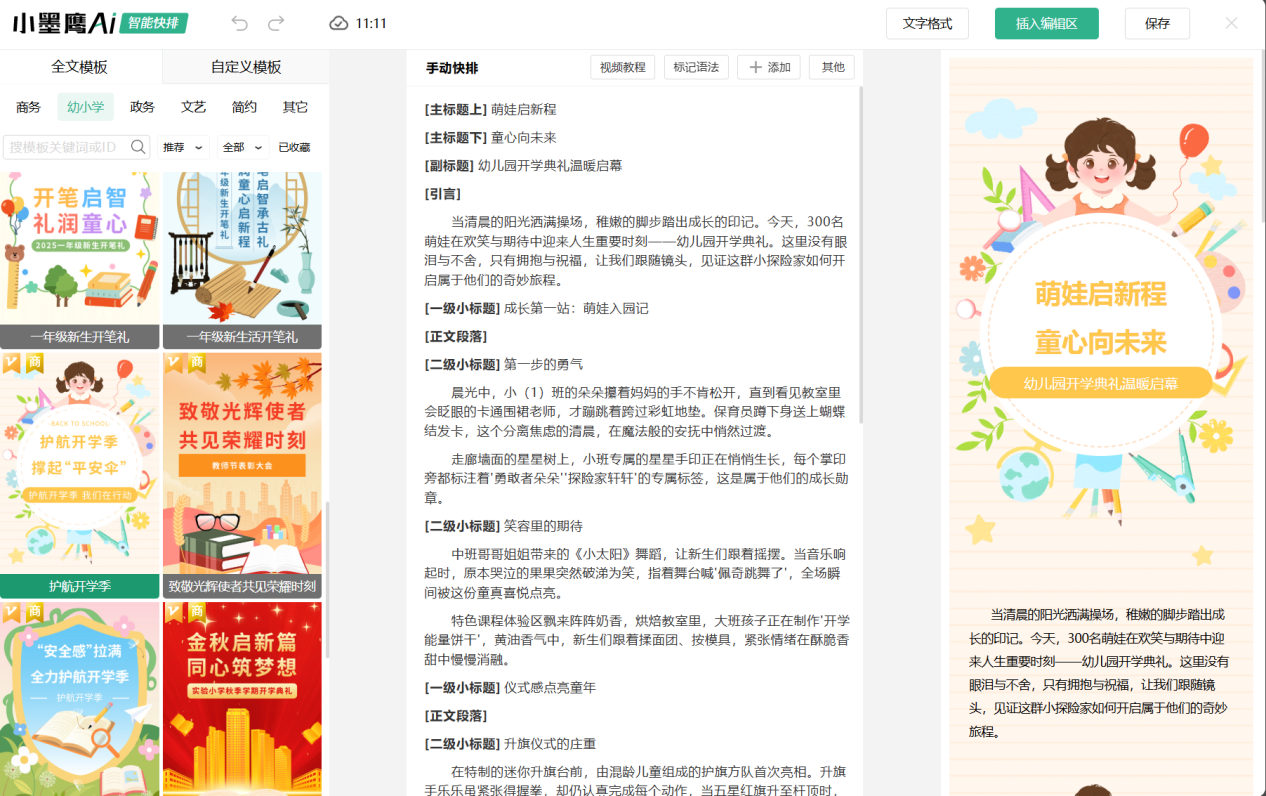1266x796 pixels.
Task: Select the 幼小学 category
Action: (86, 107)
